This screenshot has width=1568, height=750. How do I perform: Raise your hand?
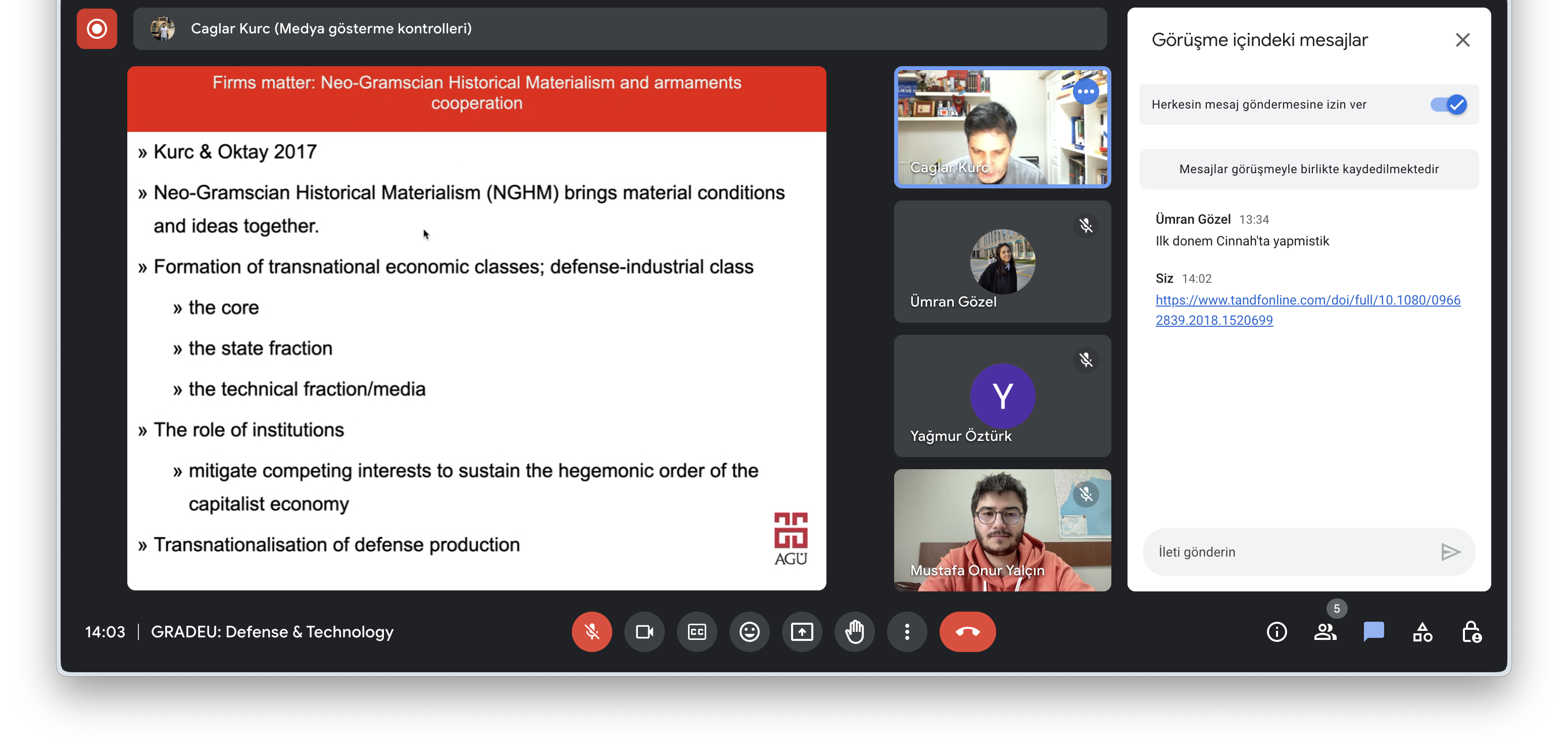tap(855, 632)
